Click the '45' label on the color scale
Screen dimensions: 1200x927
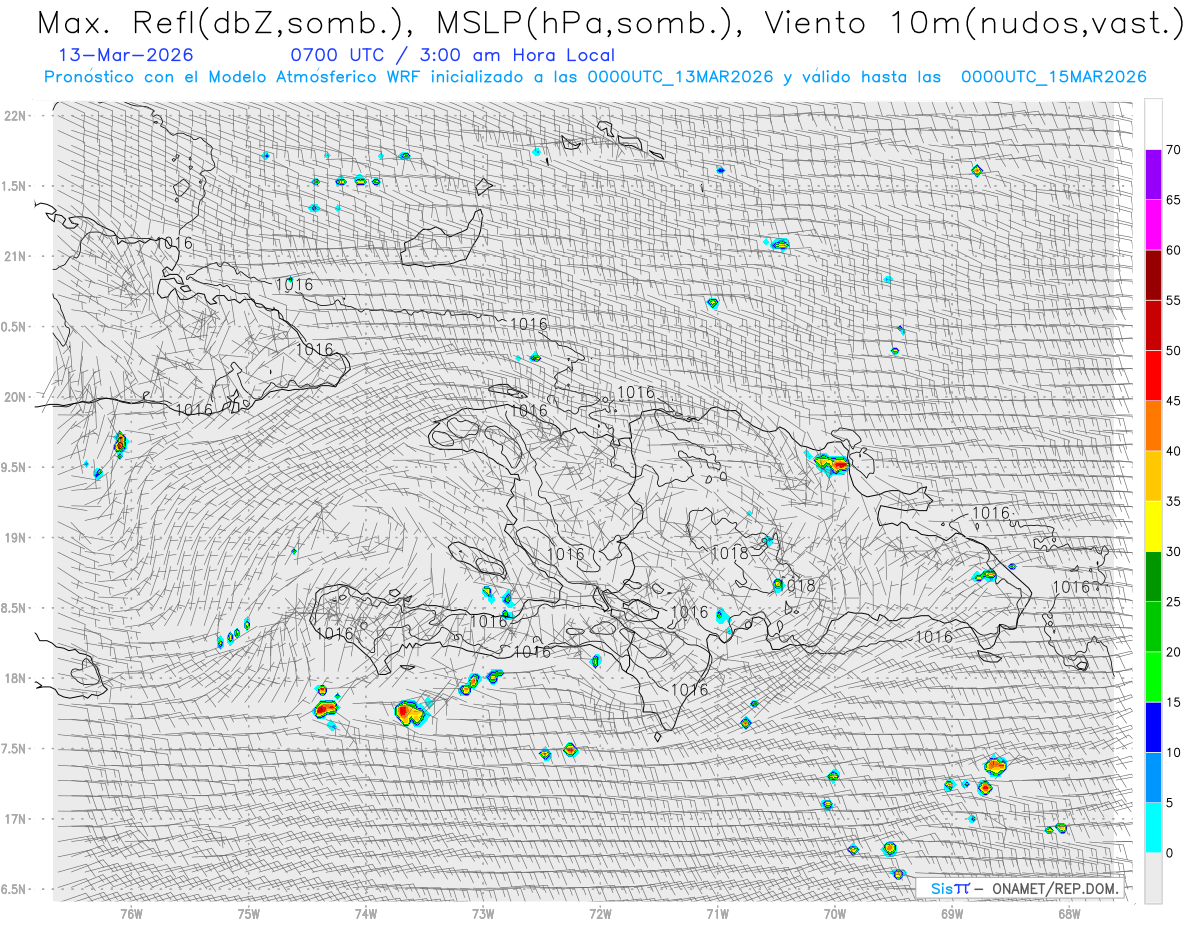pyautogui.click(x=1174, y=401)
